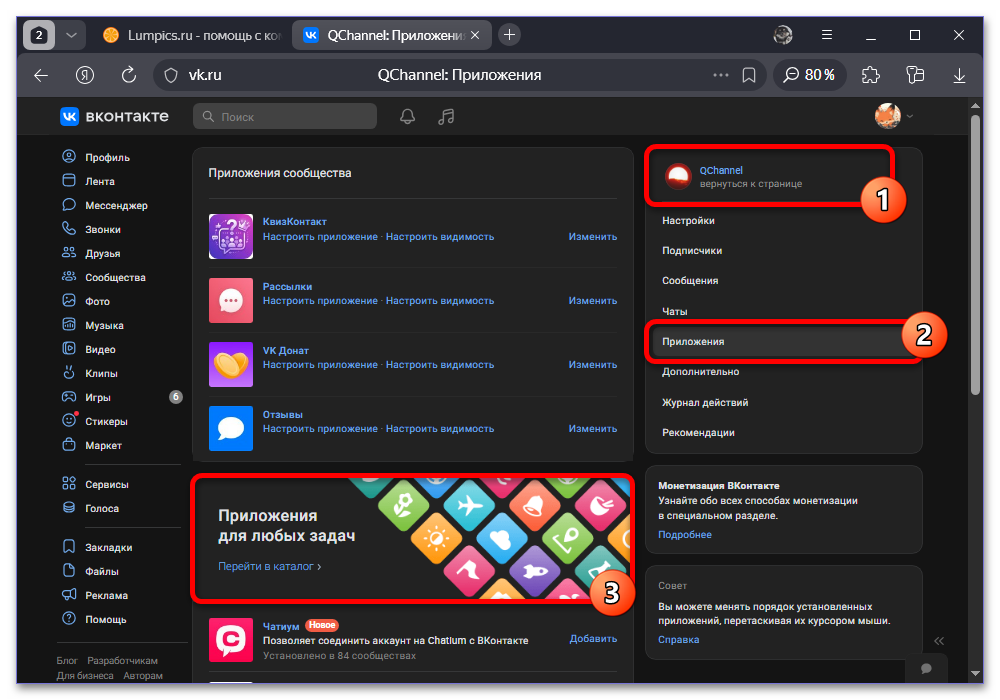1000x700 pixels.
Task: Open the music note player icon
Action: click(446, 117)
